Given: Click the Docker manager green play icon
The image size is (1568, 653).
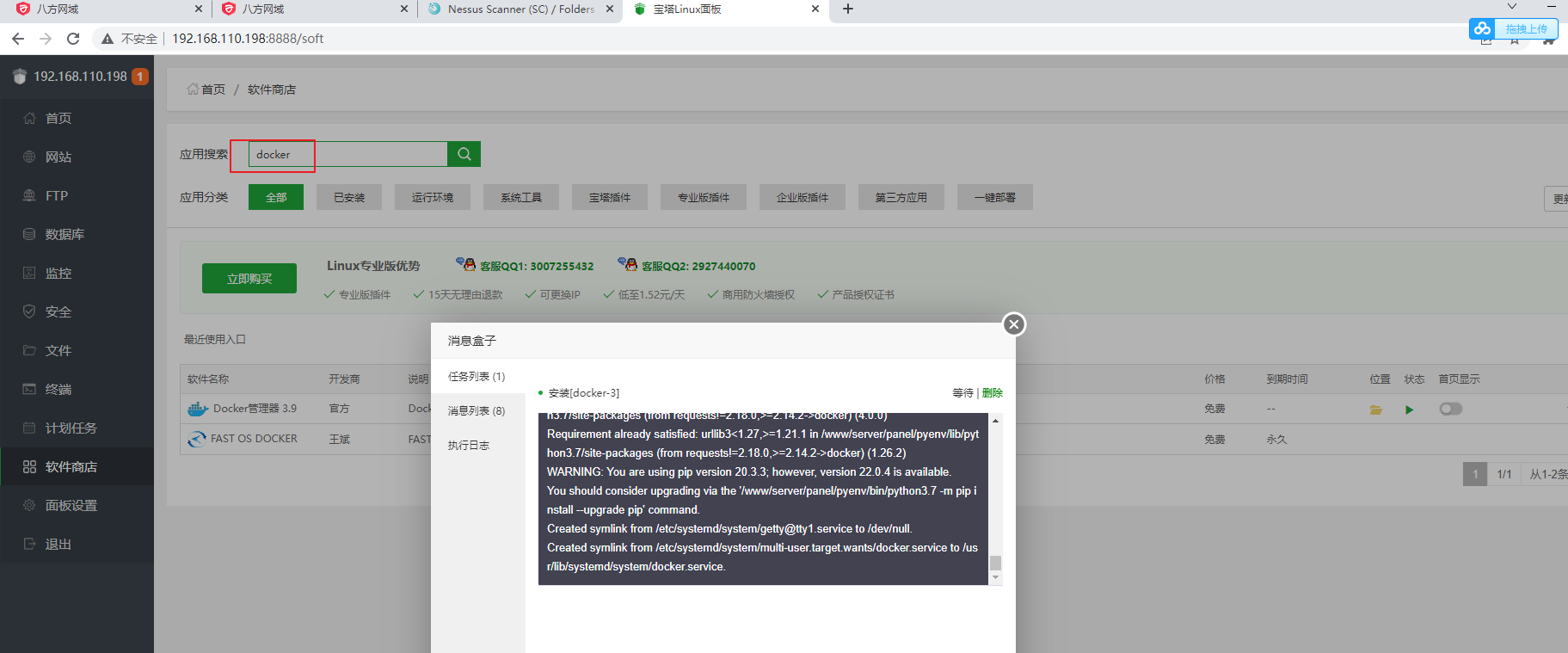Looking at the screenshot, I should click(1409, 410).
